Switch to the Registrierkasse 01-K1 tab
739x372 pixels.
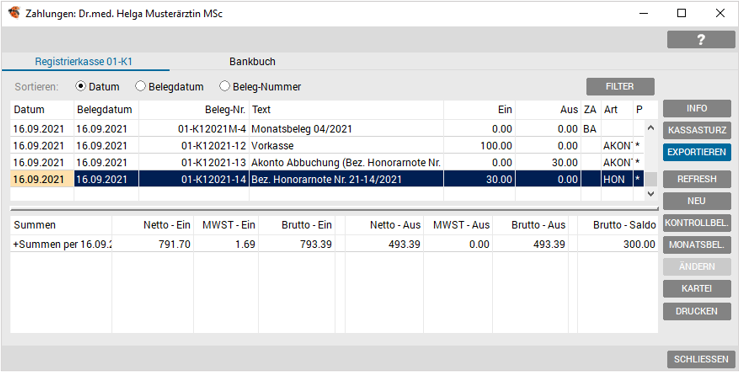[85, 62]
